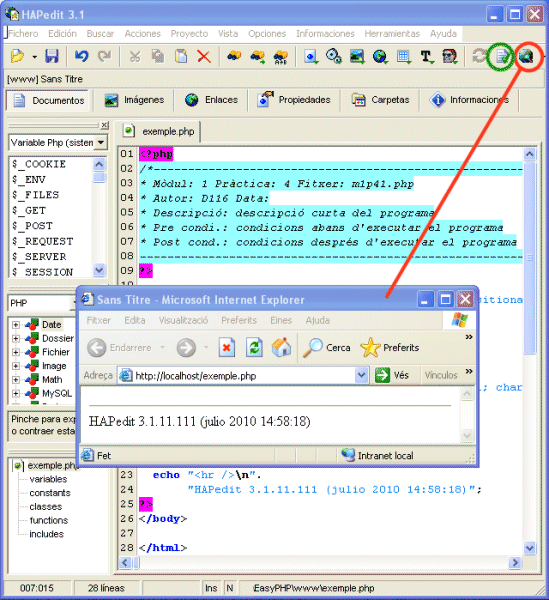Switch to the Documentos tab
This screenshot has height=600, width=549.
[x=48, y=101]
